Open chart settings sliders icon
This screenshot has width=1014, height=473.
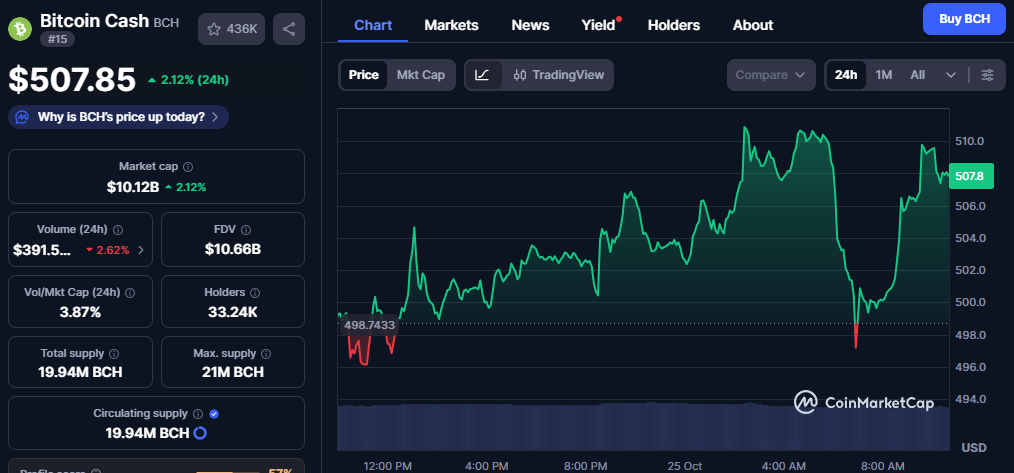pyautogui.click(x=987, y=75)
